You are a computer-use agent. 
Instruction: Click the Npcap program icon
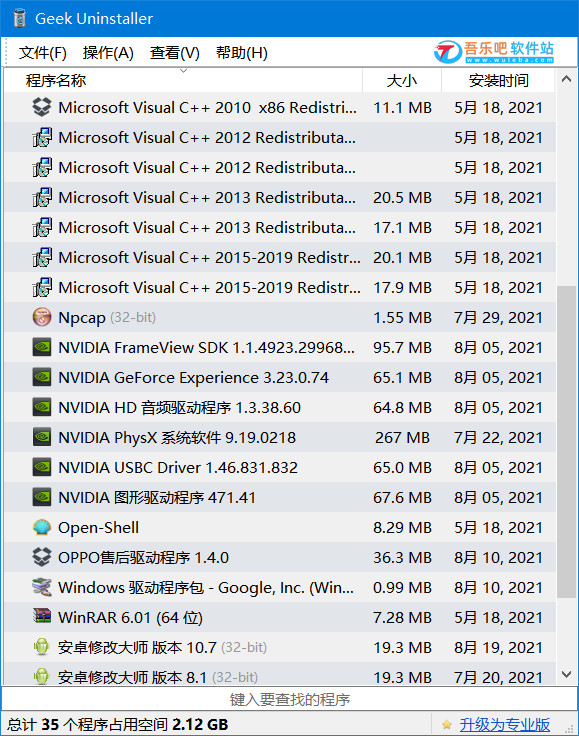[x=42, y=317]
